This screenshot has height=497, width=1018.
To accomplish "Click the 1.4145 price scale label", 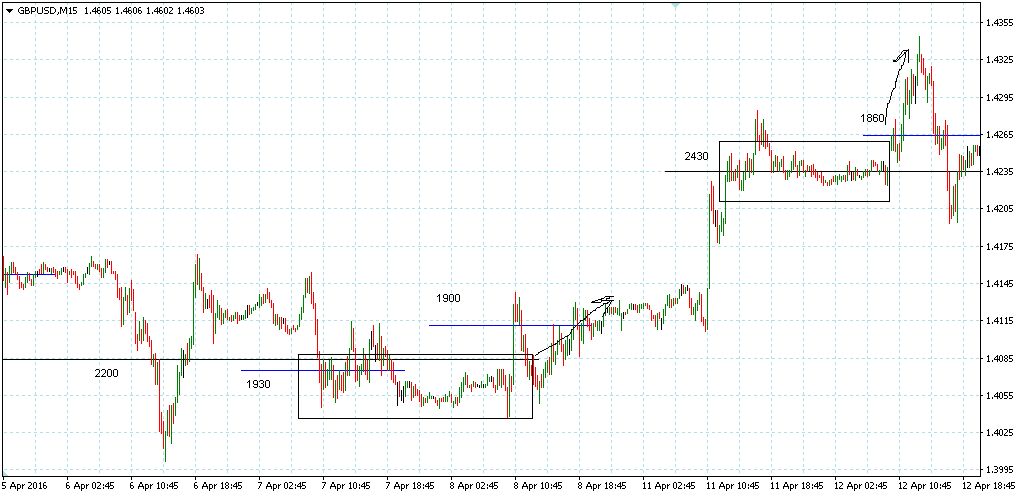I will pyautogui.click(x=999, y=284).
